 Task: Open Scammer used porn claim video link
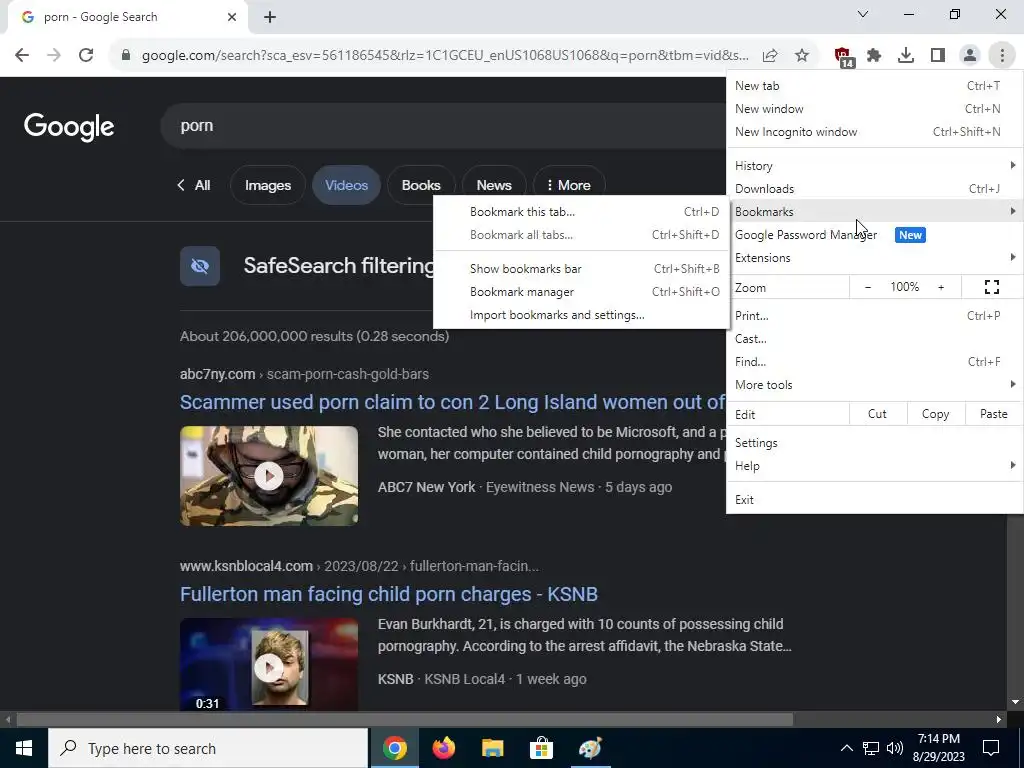pos(452,402)
